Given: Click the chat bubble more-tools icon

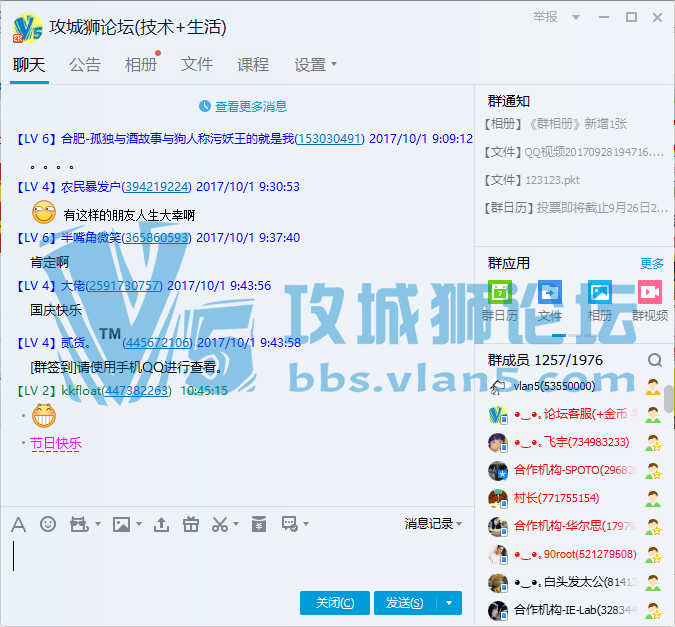Looking at the screenshot, I should tap(290, 524).
